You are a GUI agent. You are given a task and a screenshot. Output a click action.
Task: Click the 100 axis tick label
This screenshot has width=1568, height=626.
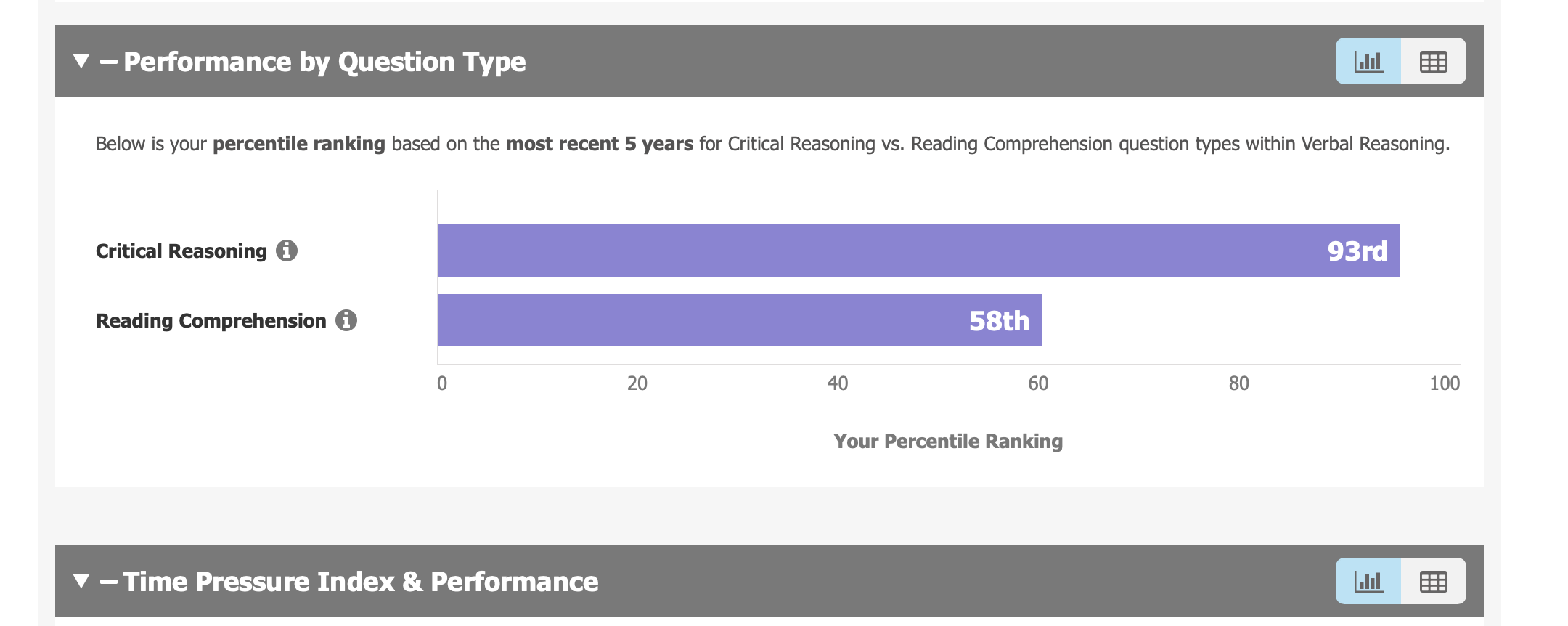tap(1444, 383)
